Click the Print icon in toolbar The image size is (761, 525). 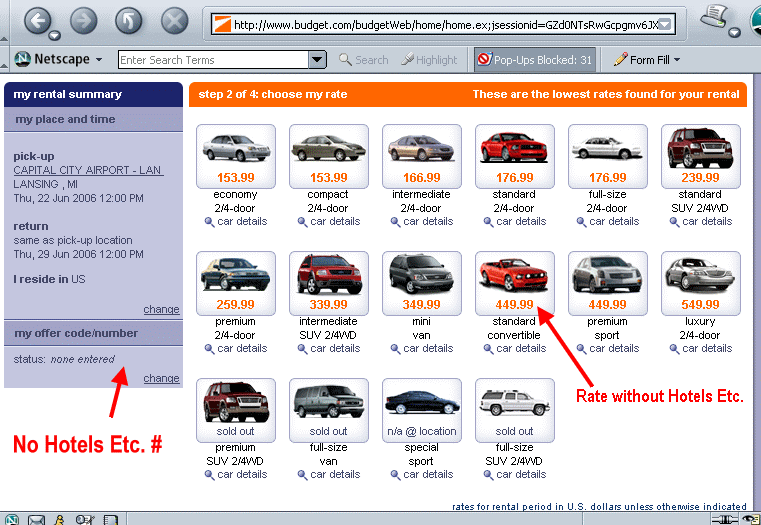[713, 16]
